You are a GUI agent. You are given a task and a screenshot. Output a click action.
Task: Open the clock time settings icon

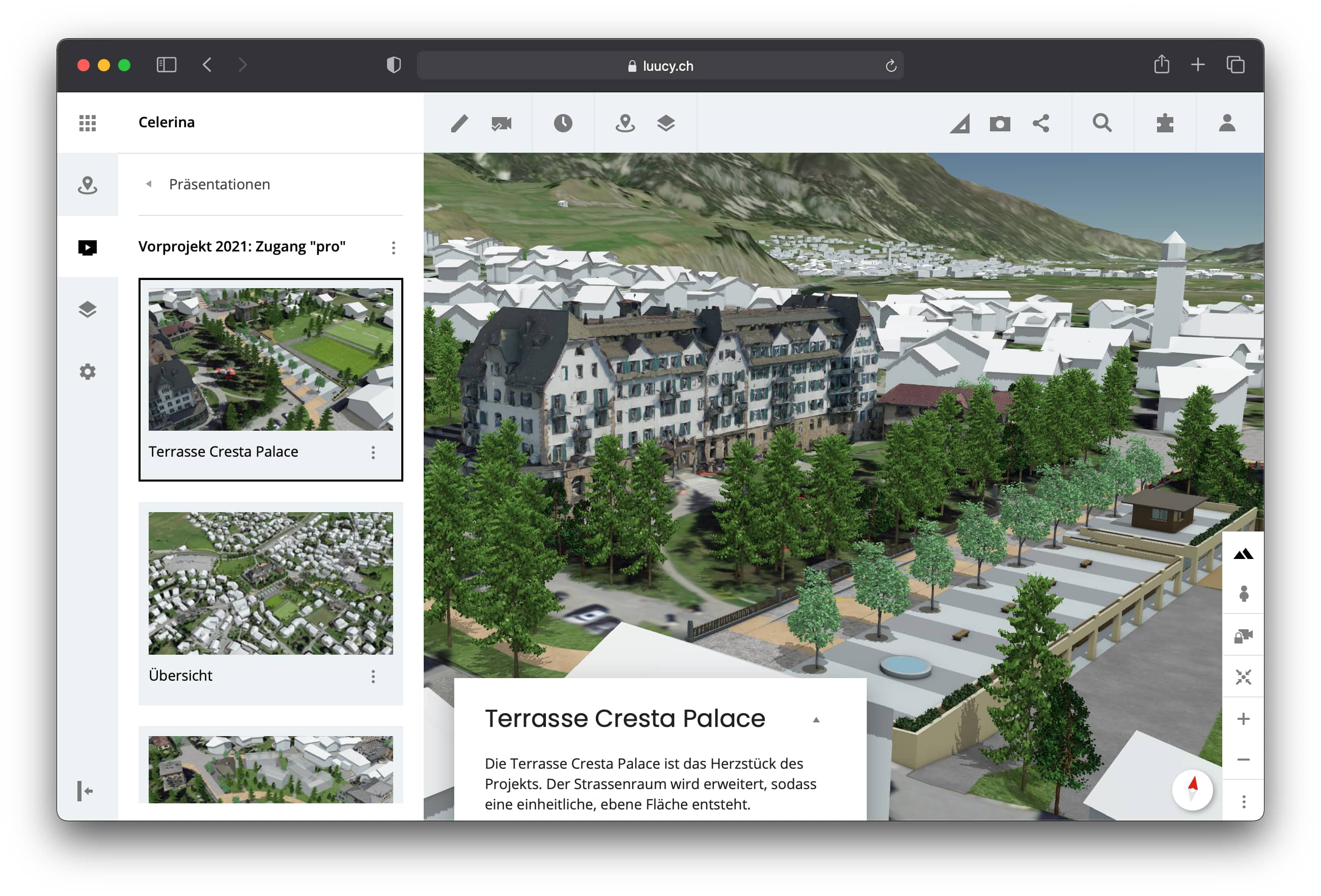pos(563,123)
